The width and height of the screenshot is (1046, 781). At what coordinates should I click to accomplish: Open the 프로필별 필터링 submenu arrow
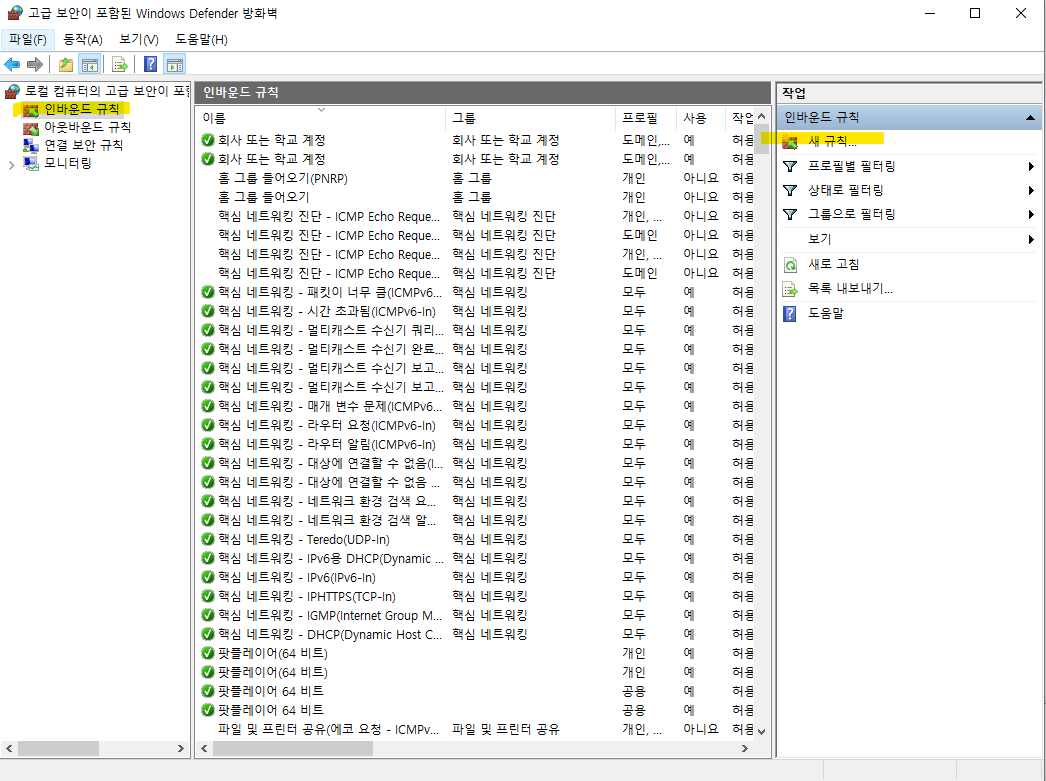1031,166
